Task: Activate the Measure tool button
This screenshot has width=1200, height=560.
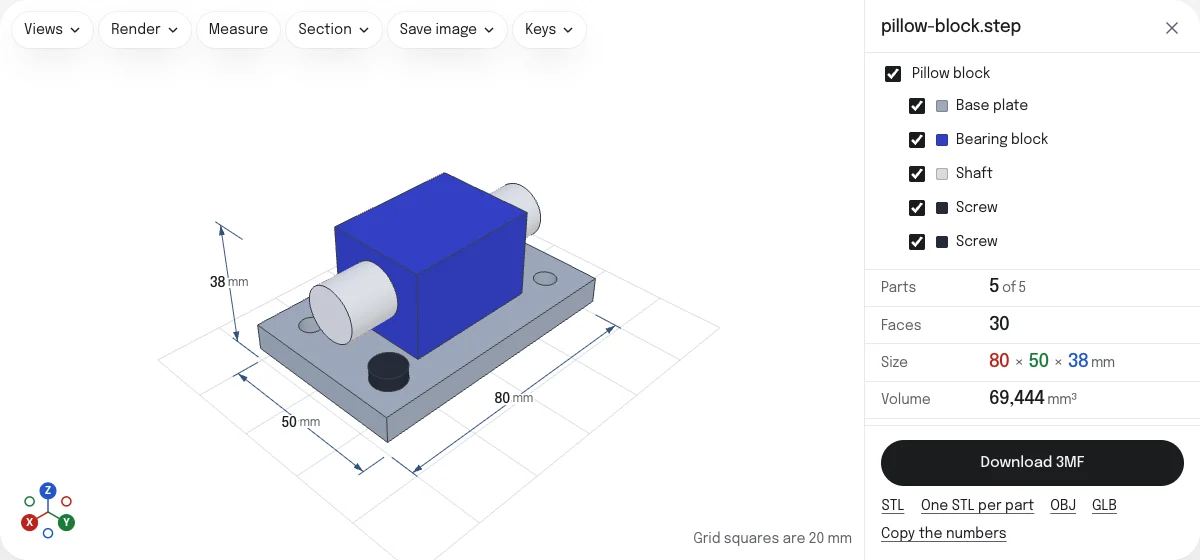Action: 238,29
